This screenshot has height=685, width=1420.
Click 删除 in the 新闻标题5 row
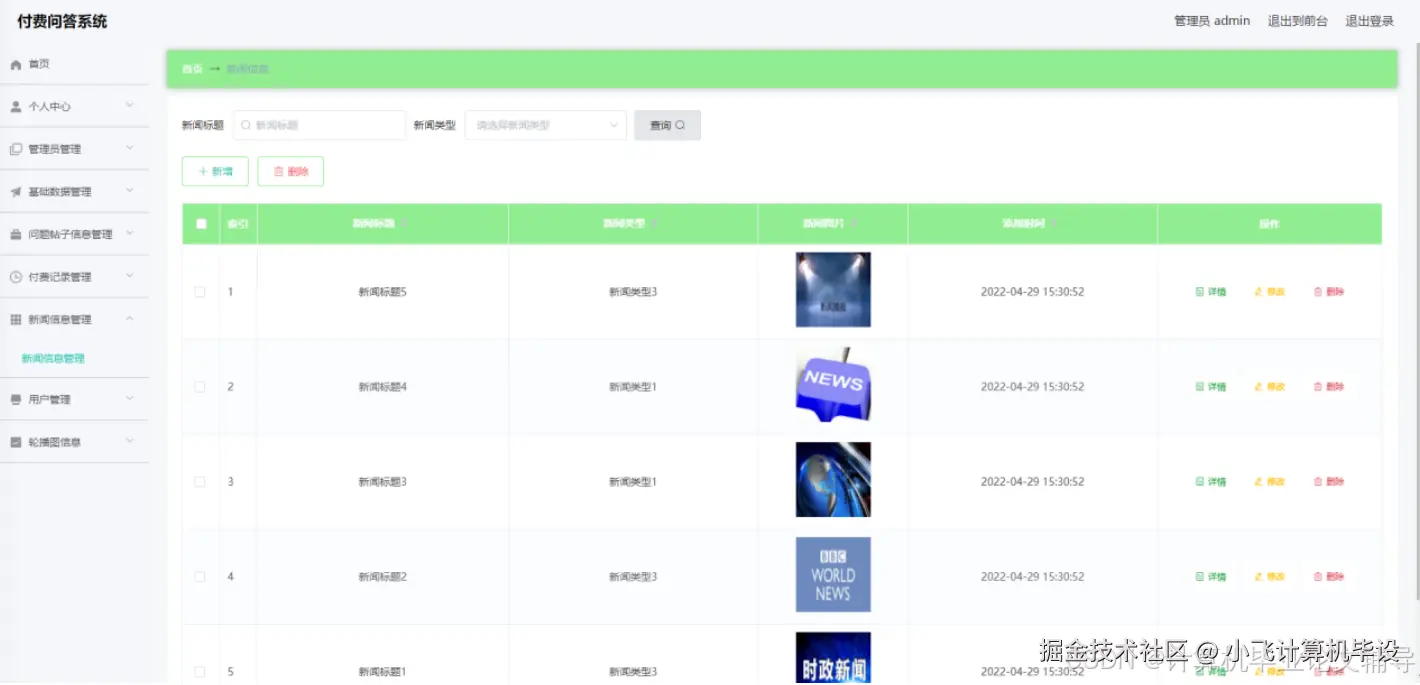point(1329,292)
